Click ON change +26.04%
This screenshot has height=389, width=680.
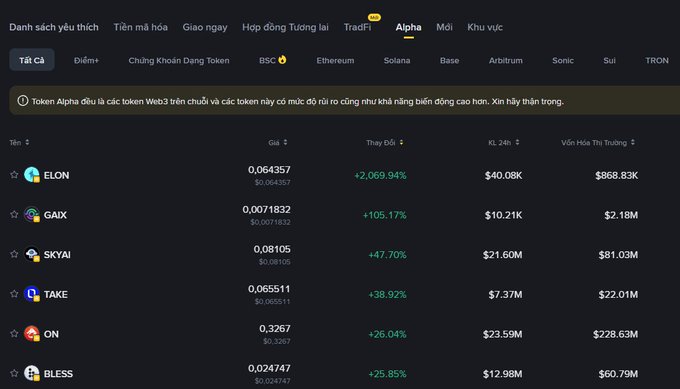point(387,334)
